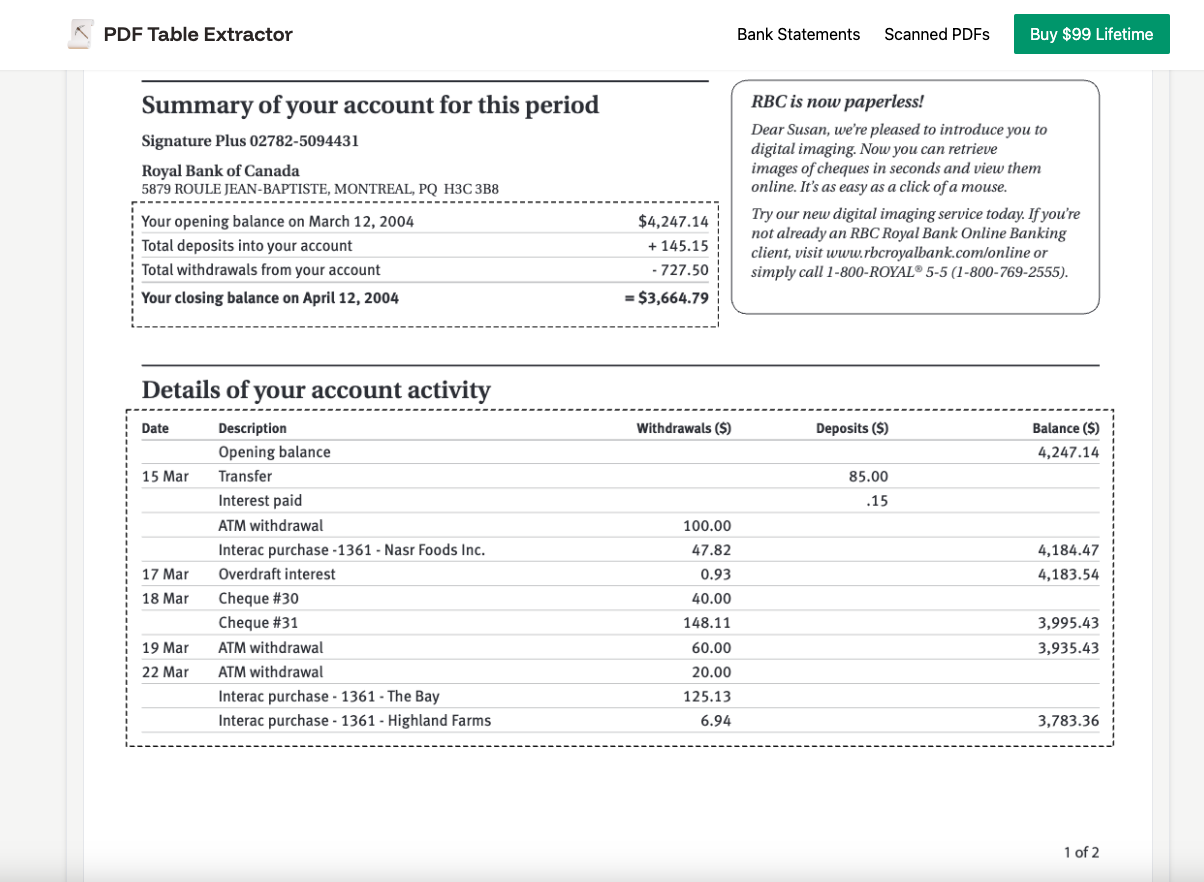Click the balance 4,183.54
The width and height of the screenshot is (1204, 882).
point(1069,574)
